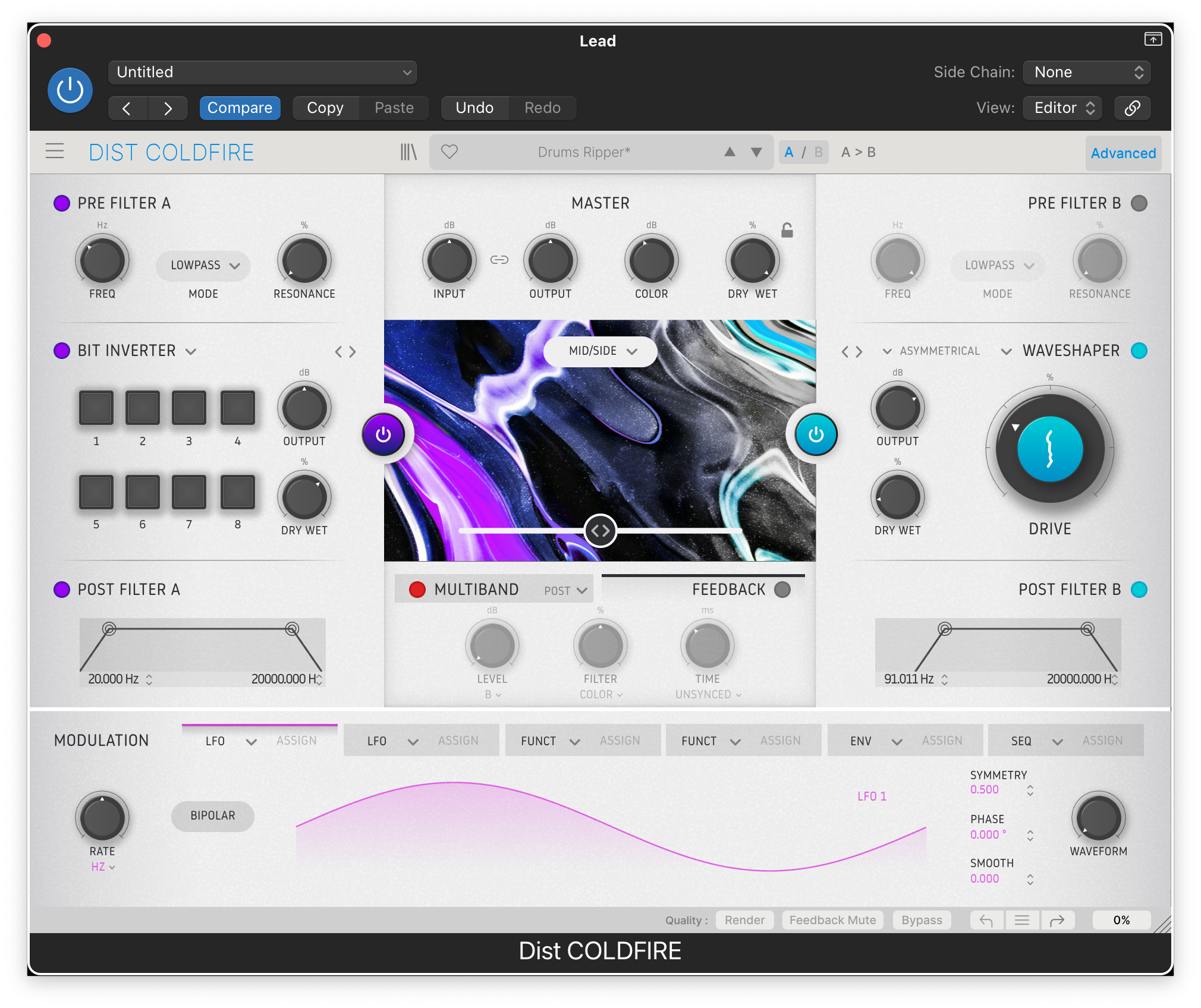Click the previous preset arrow in the header

(127, 108)
